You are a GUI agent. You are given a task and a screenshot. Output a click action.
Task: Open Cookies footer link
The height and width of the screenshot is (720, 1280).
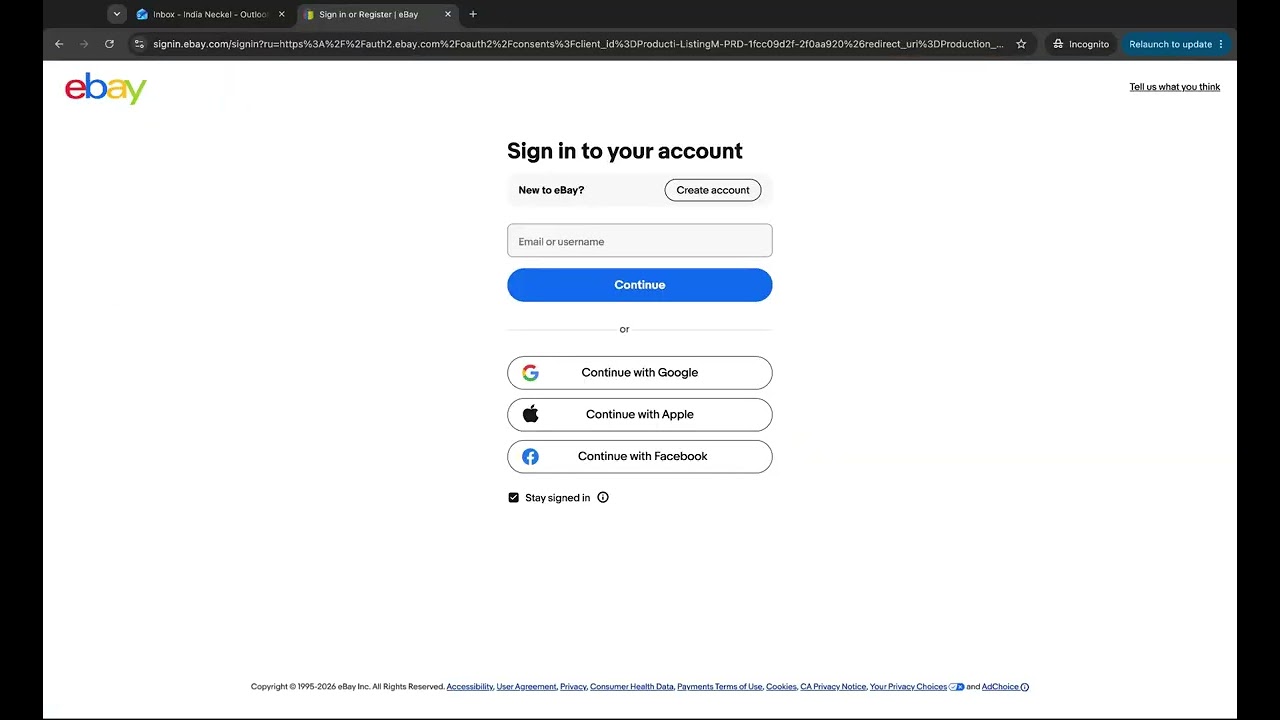781,687
